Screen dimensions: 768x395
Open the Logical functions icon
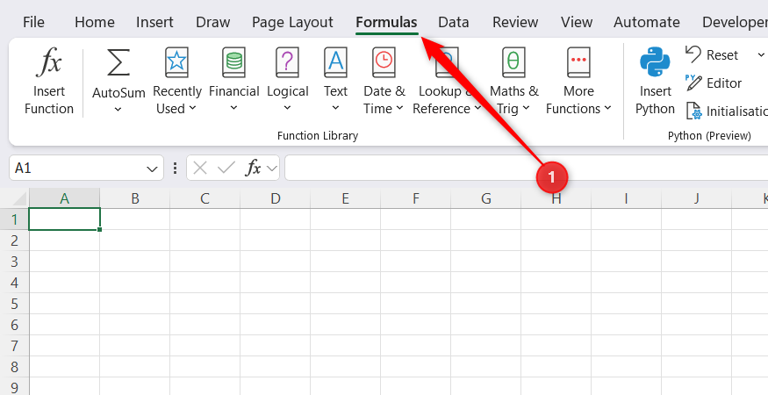tap(288, 62)
